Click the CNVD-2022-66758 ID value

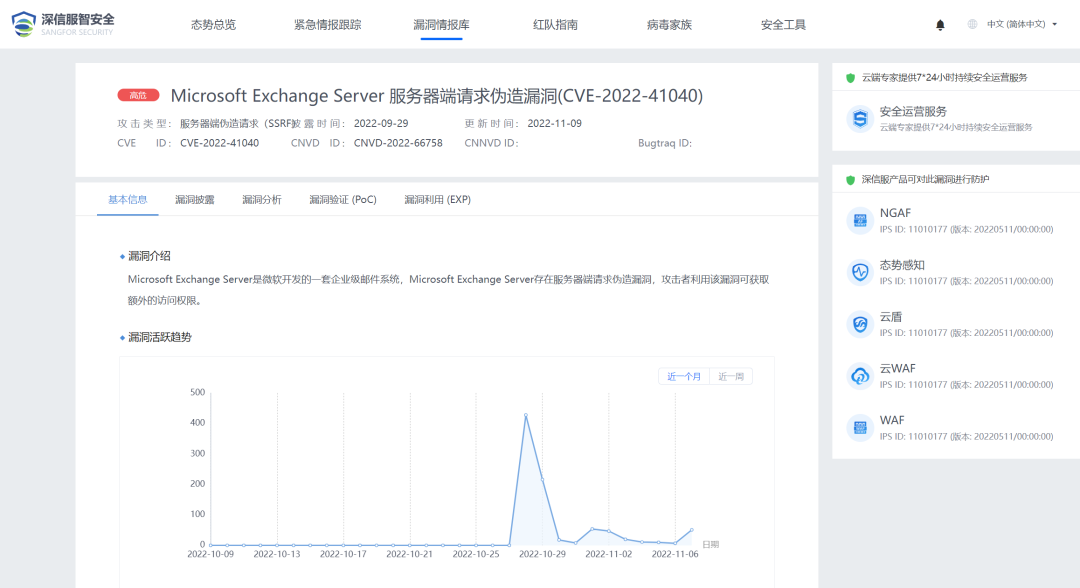click(398, 143)
